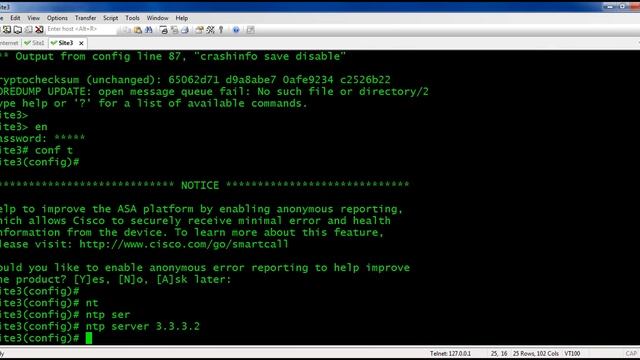
Task: Open Global Options tools toolbar icon
Action: click(211, 29)
